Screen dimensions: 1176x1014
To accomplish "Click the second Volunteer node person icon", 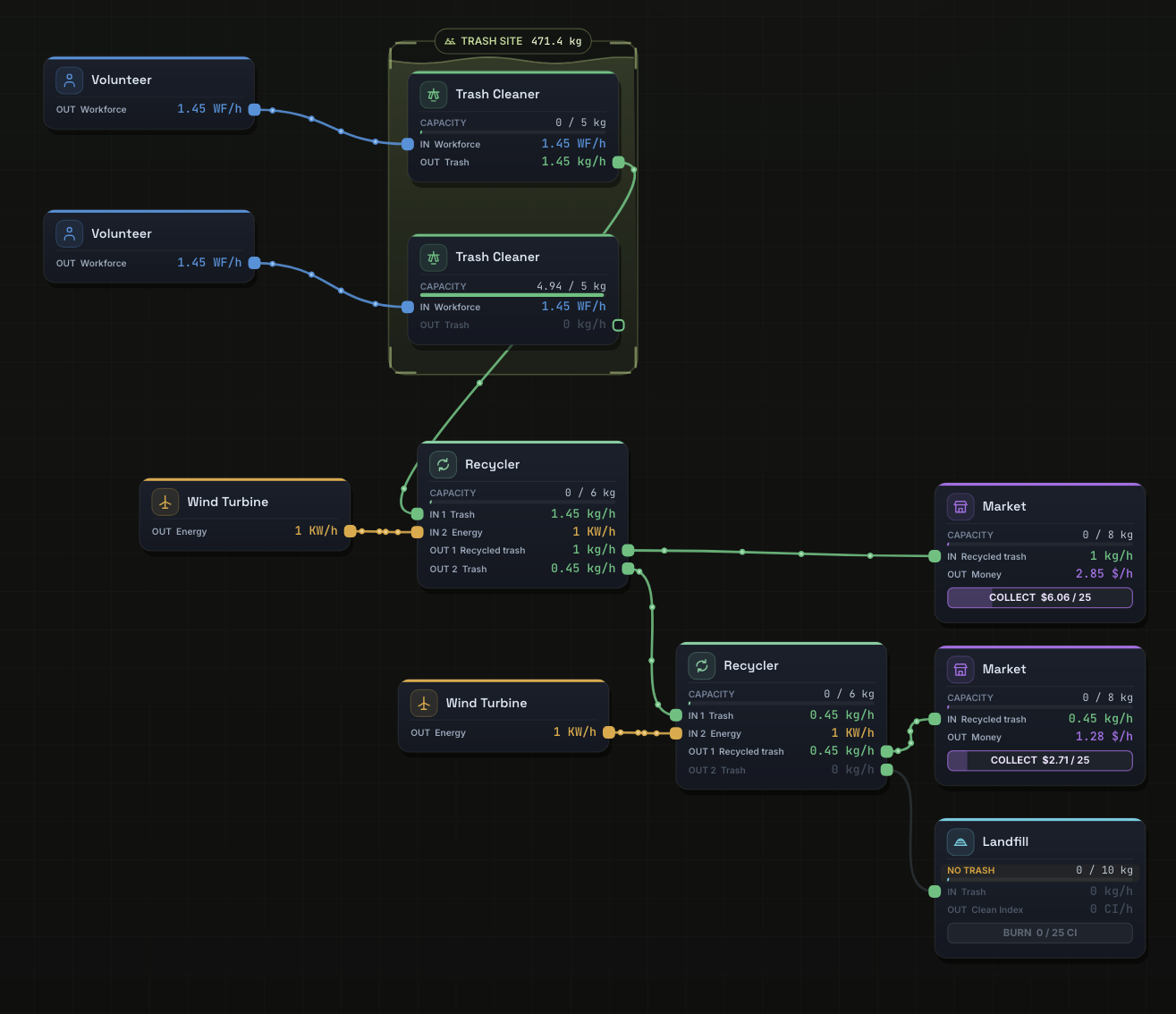I will 70,233.
